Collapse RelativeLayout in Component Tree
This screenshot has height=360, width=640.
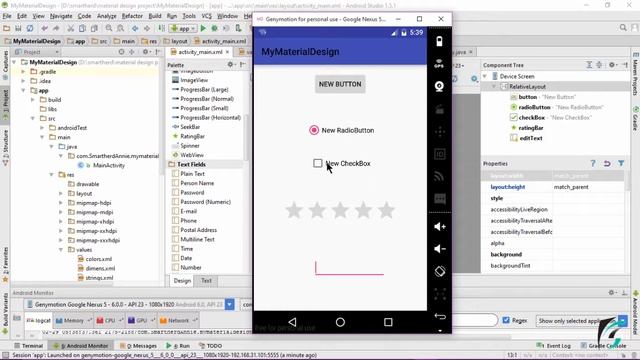494,87
